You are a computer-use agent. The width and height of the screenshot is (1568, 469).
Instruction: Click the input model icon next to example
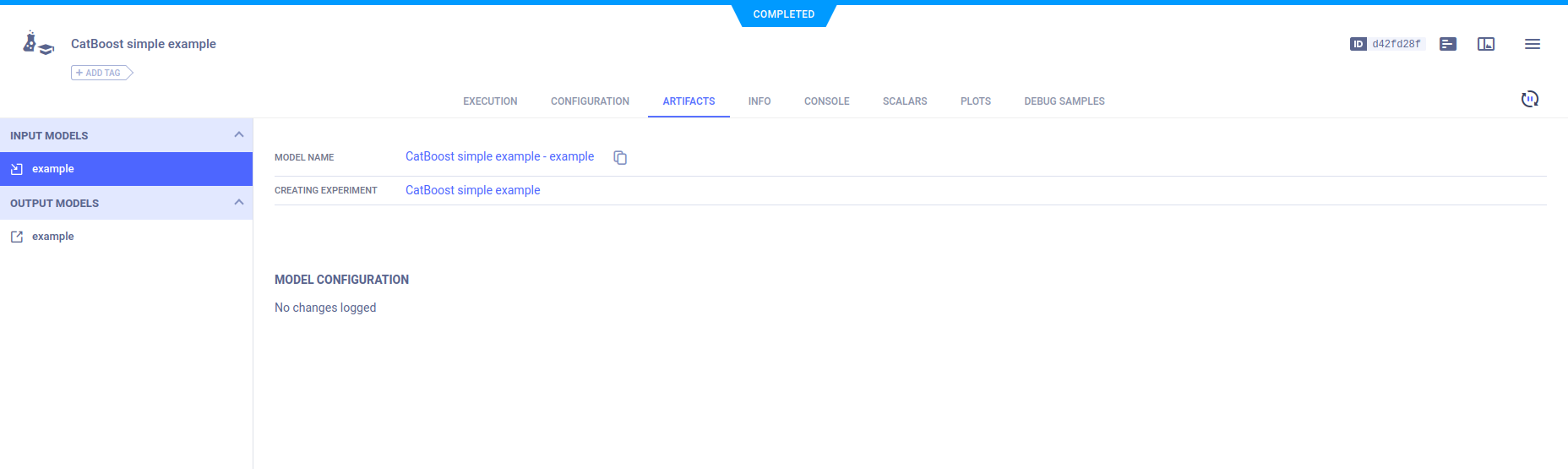click(x=17, y=169)
